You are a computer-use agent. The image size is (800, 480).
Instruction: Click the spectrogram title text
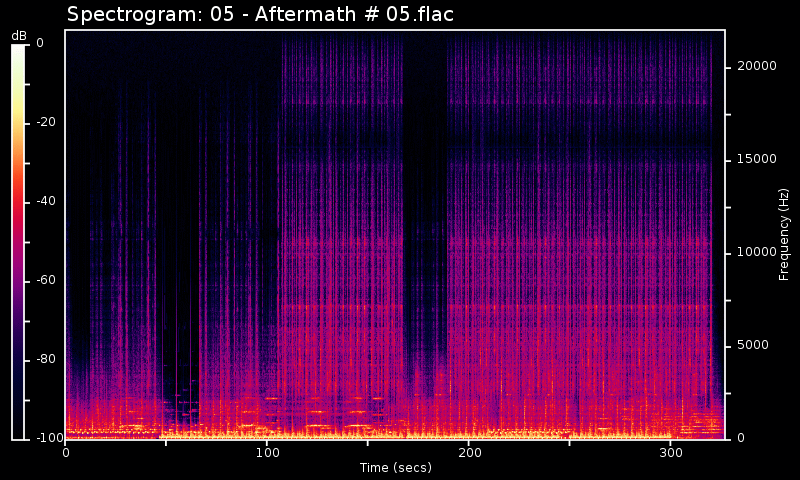click(260, 14)
